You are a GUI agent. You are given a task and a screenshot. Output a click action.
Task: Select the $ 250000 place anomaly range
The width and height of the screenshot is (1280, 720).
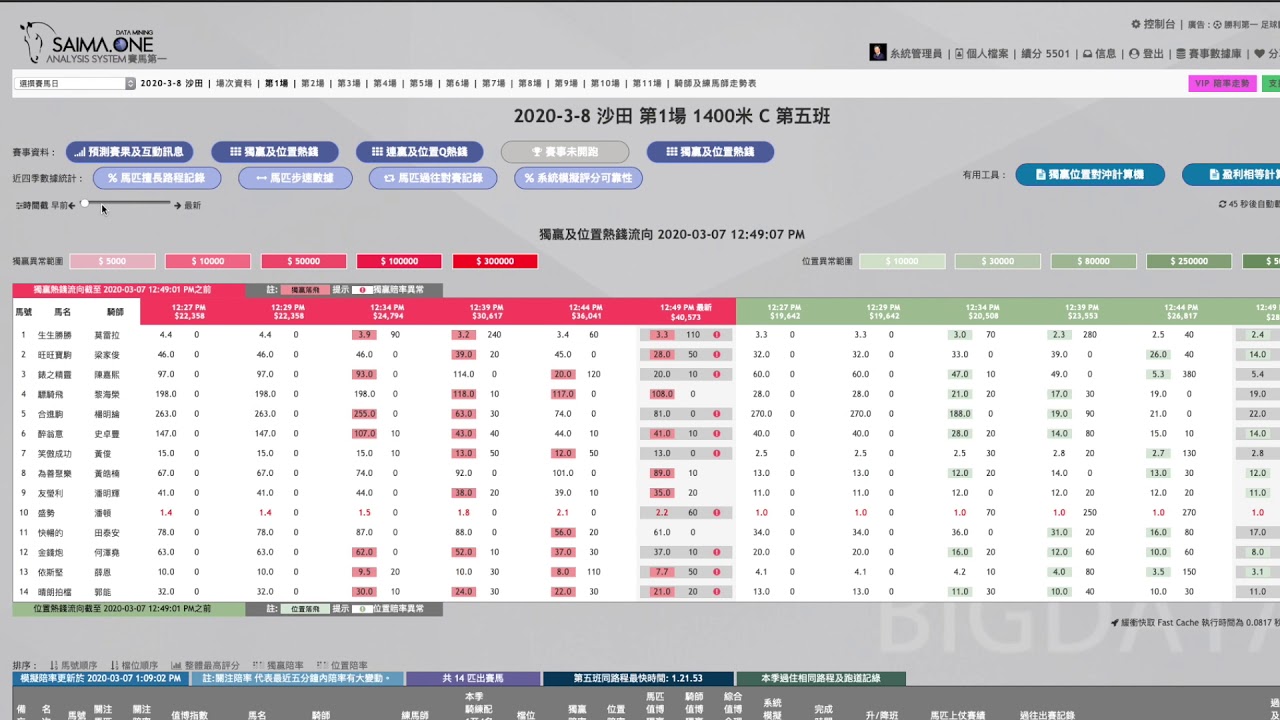[1189, 261]
